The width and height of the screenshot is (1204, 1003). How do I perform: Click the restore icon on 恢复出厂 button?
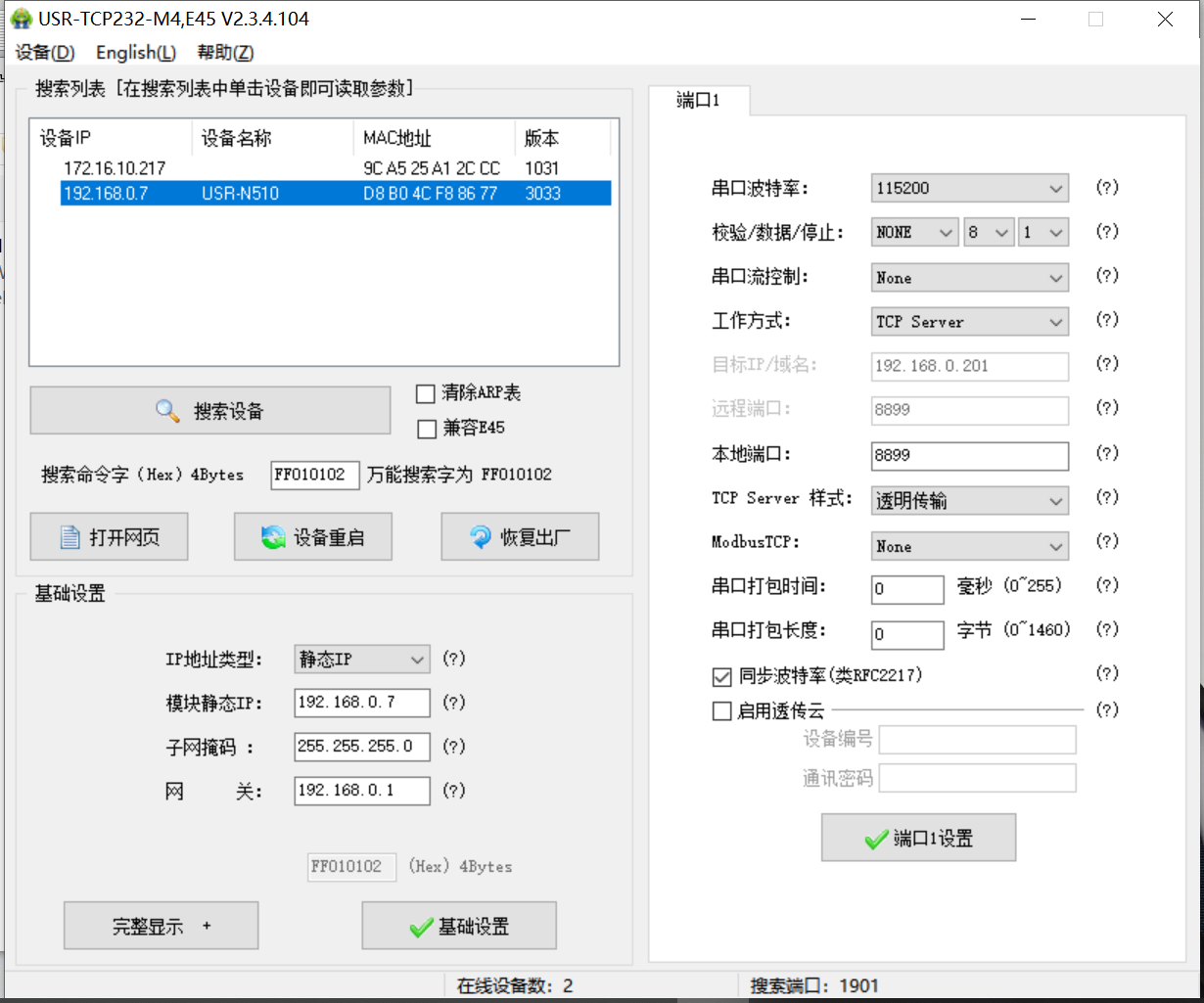[x=481, y=537]
